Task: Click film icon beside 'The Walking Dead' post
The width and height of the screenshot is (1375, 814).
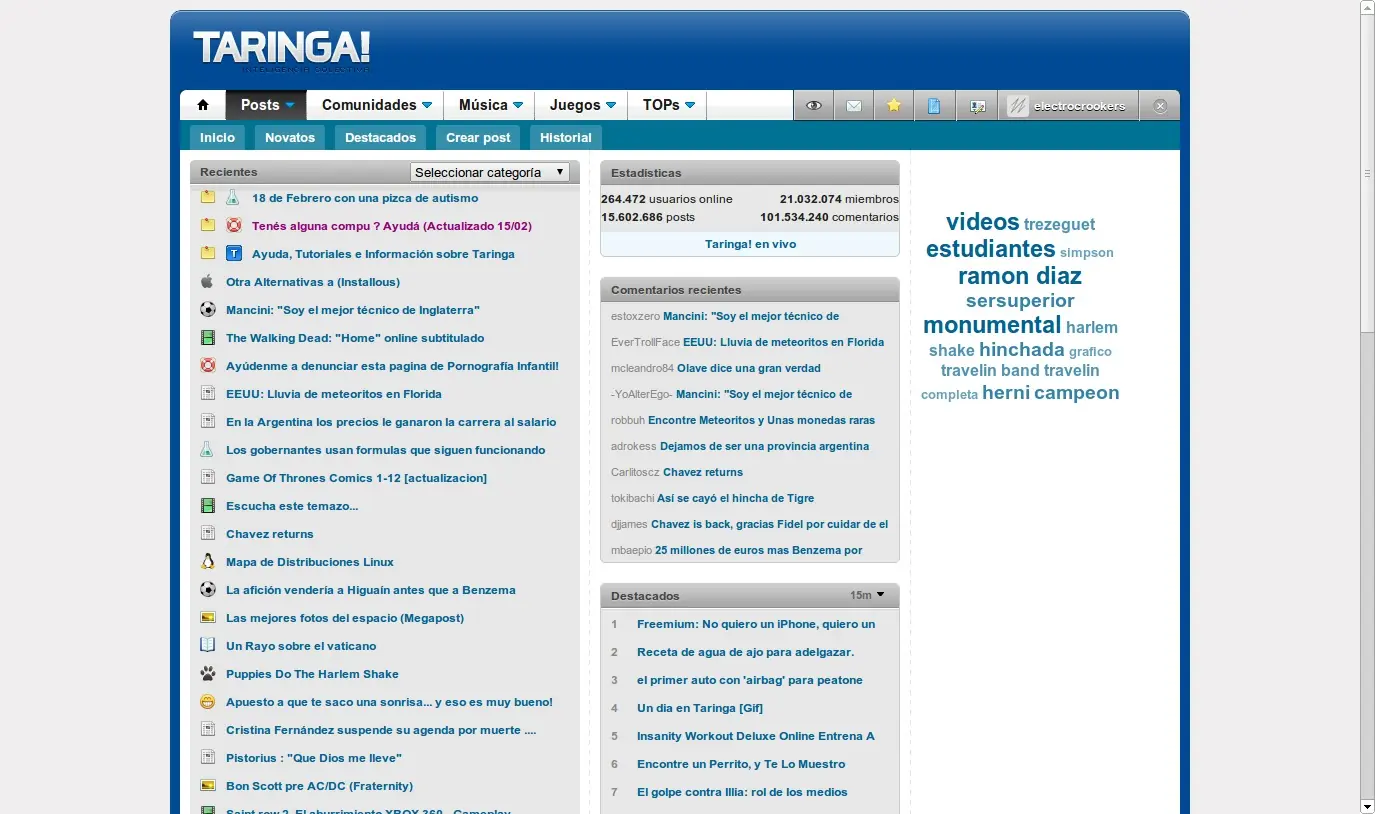Action: pos(208,338)
